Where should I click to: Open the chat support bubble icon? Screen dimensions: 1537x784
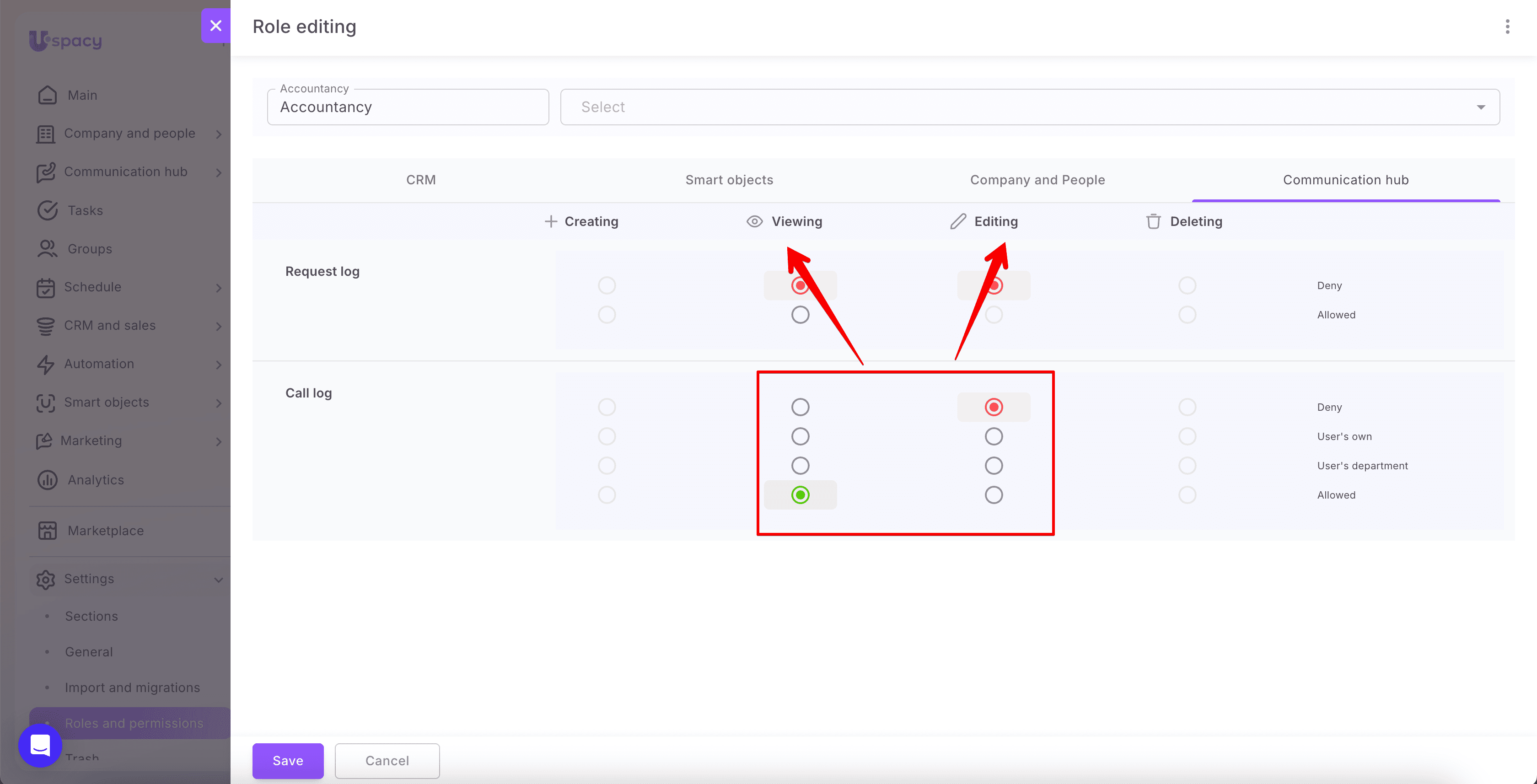pyautogui.click(x=40, y=745)
